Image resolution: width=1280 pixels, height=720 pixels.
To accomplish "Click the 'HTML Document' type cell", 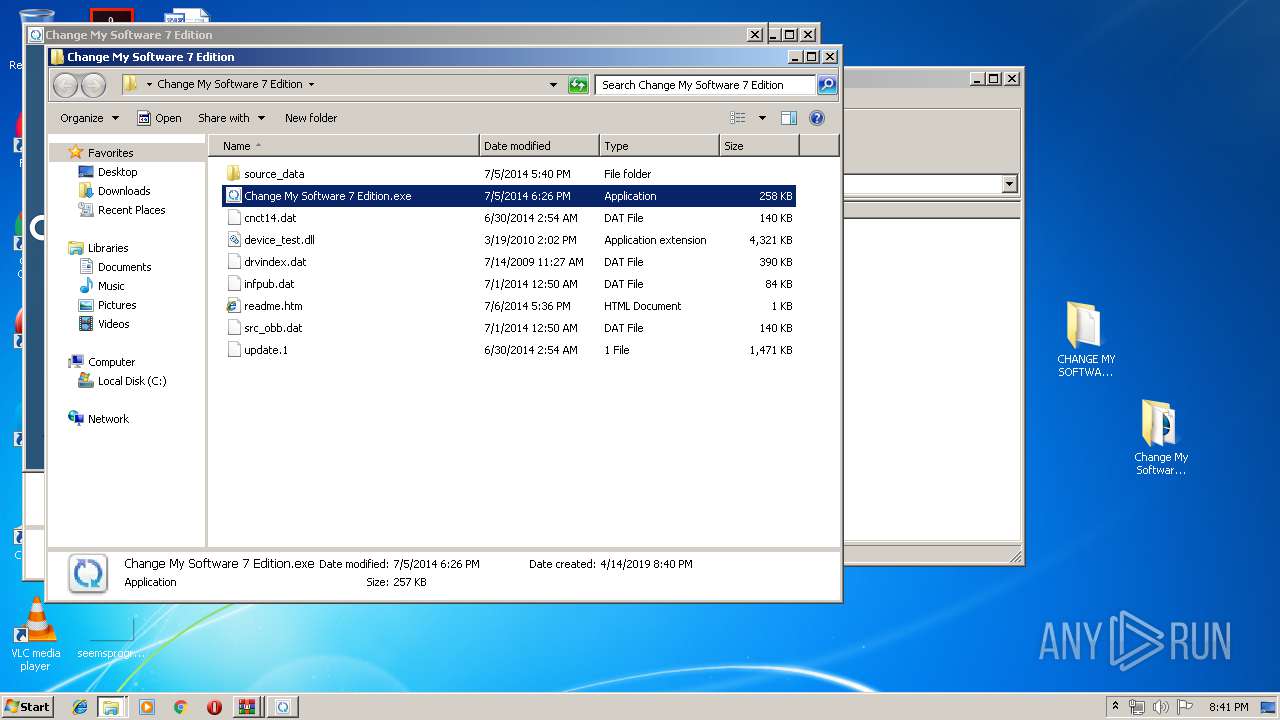I will pos(642,306).
